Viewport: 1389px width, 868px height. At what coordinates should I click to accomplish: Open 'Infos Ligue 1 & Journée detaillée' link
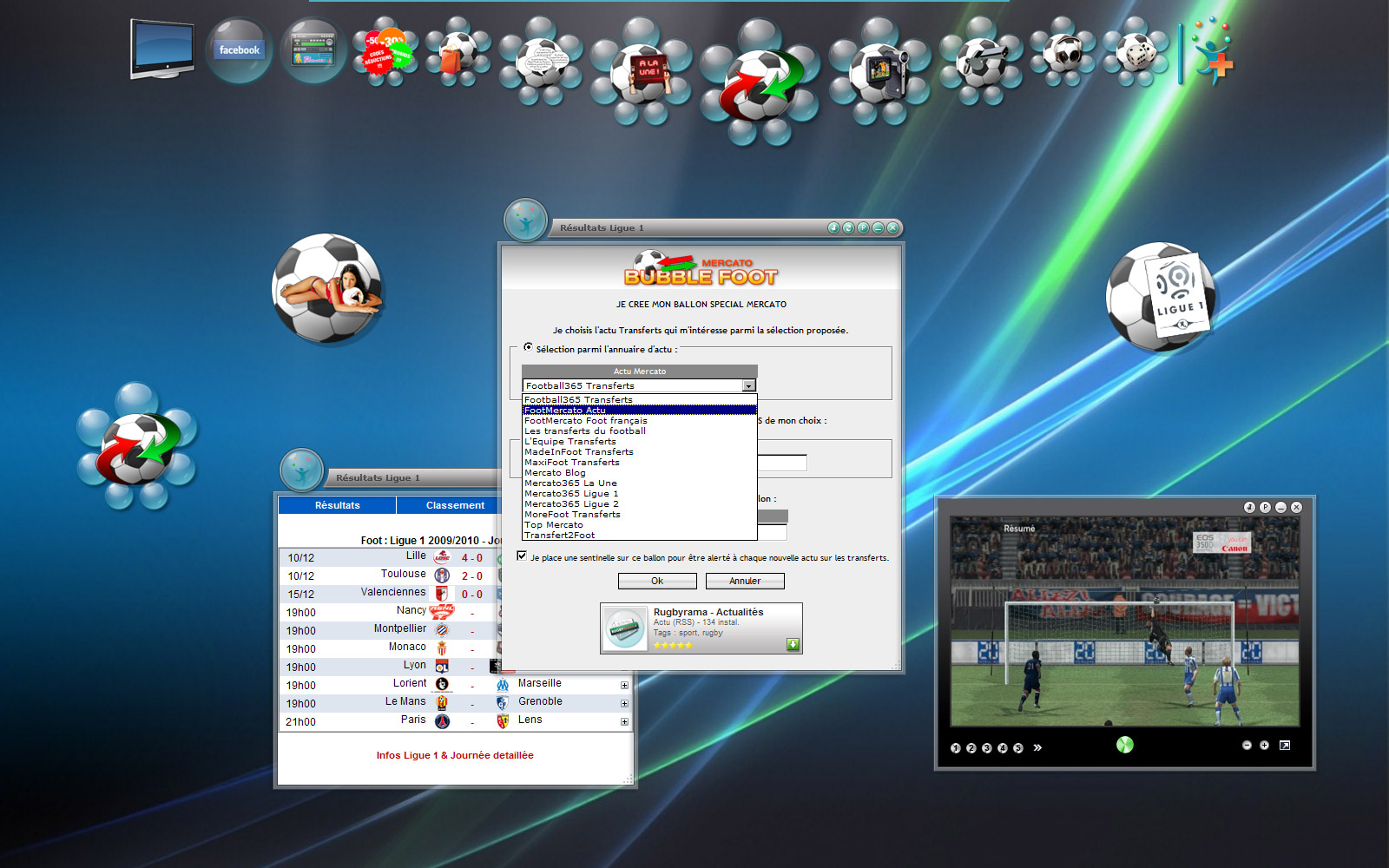pyautogui.click(x=455, y=755)
